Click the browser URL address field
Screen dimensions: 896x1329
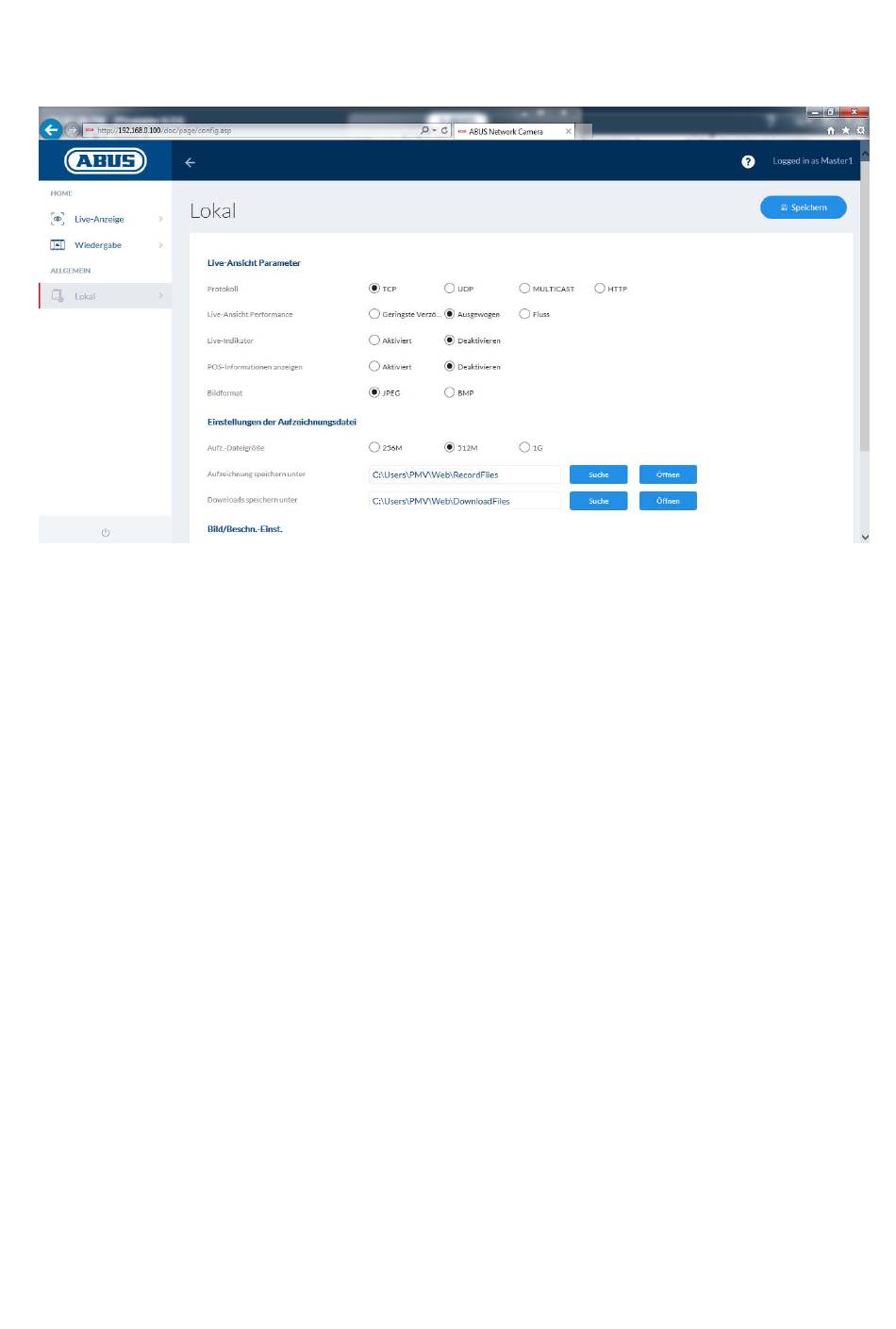(x=250, y=130)
